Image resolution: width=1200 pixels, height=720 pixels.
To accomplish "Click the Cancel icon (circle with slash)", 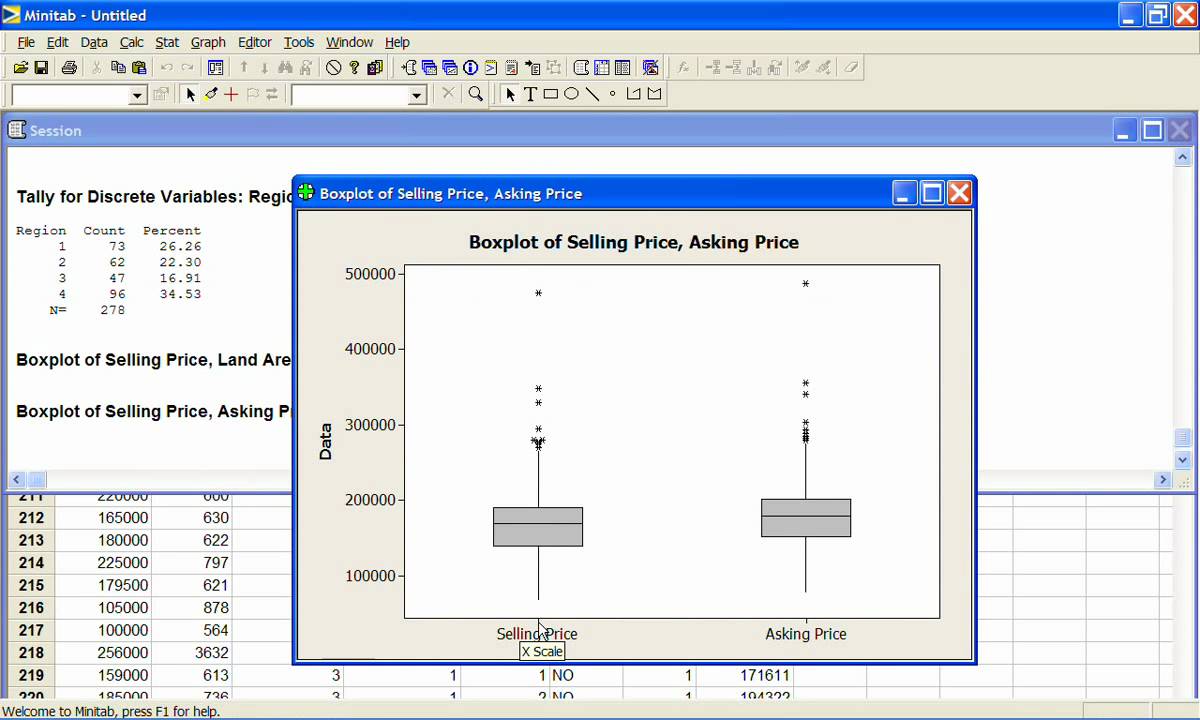I will point(333,67).
